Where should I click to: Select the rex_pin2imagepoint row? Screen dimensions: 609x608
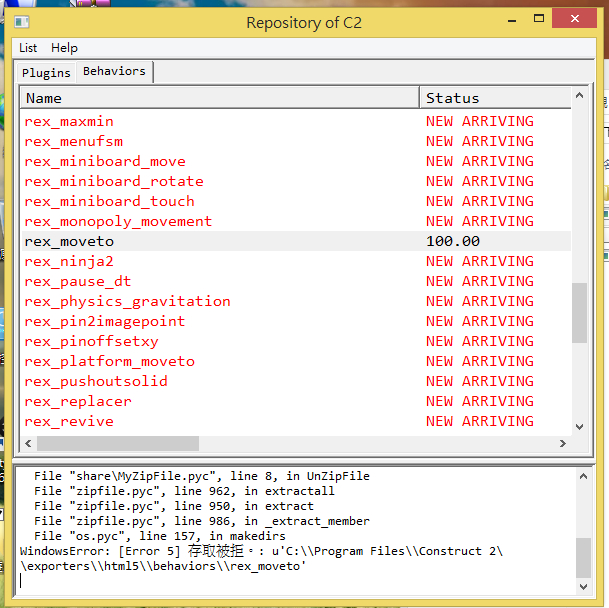pyautogui.click(x=296, y=322)
